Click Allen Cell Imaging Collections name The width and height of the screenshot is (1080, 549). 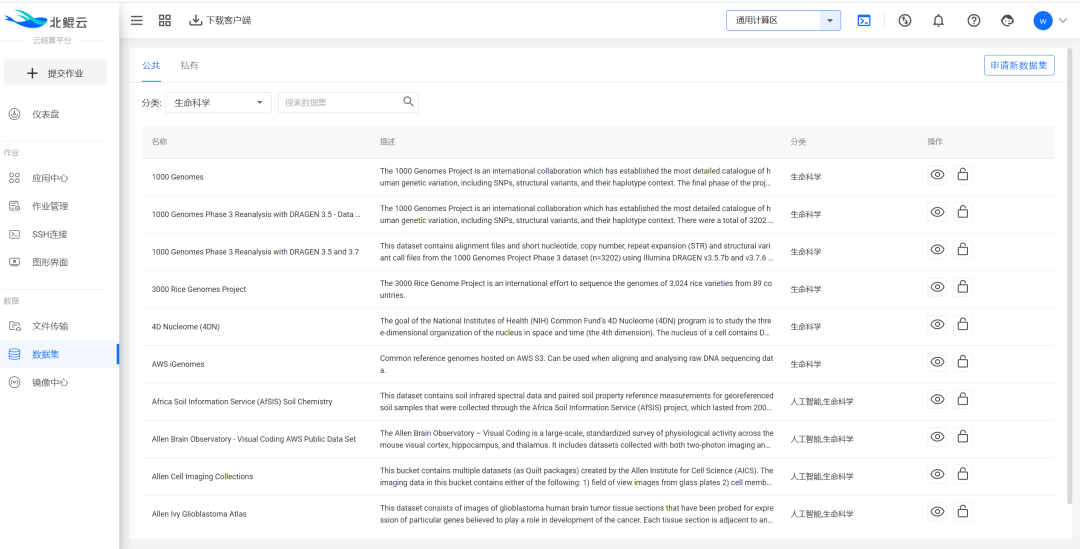tap(202, 477)
